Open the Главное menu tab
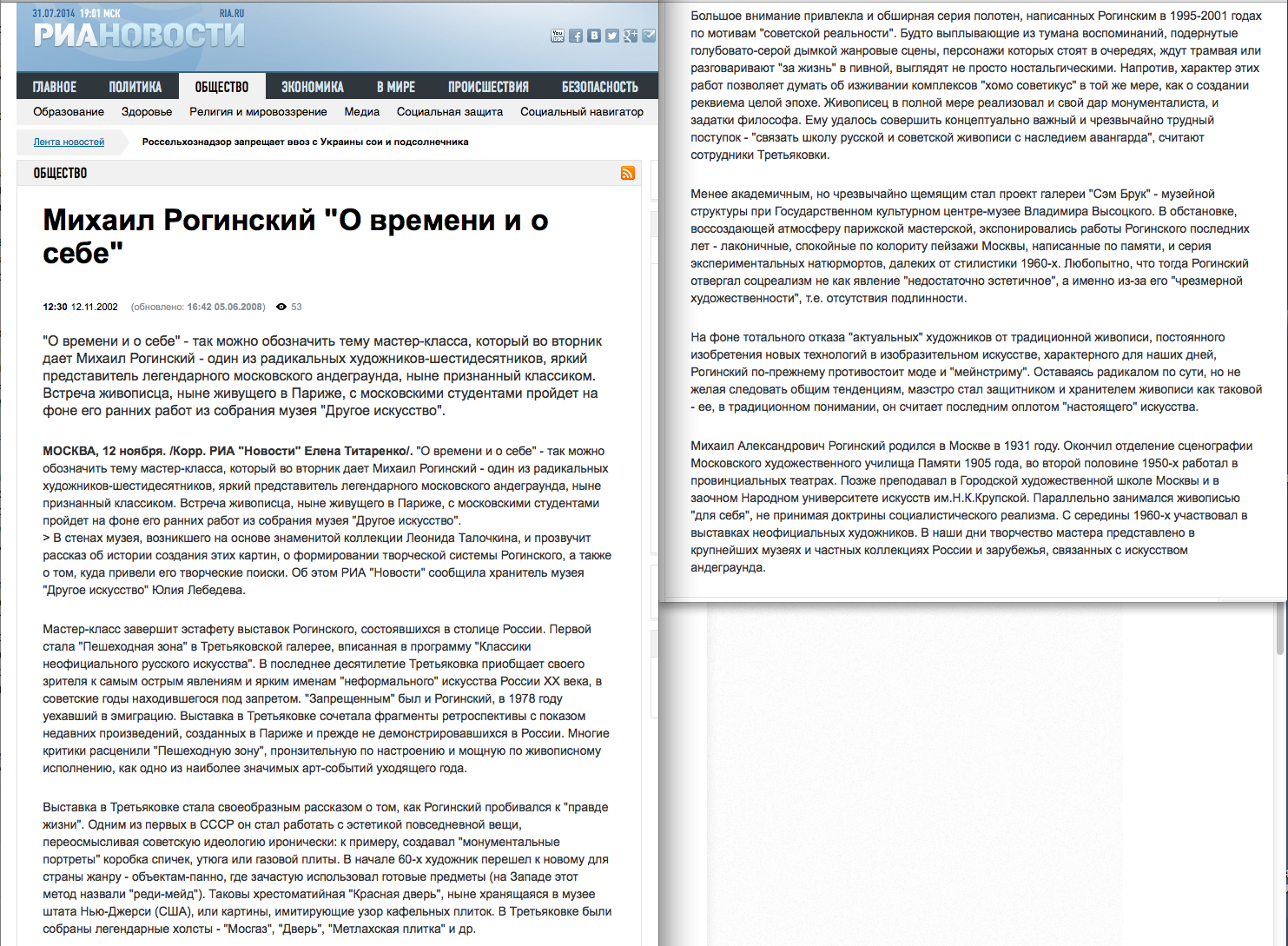The image size is (1288, 946). pos(55,87)
